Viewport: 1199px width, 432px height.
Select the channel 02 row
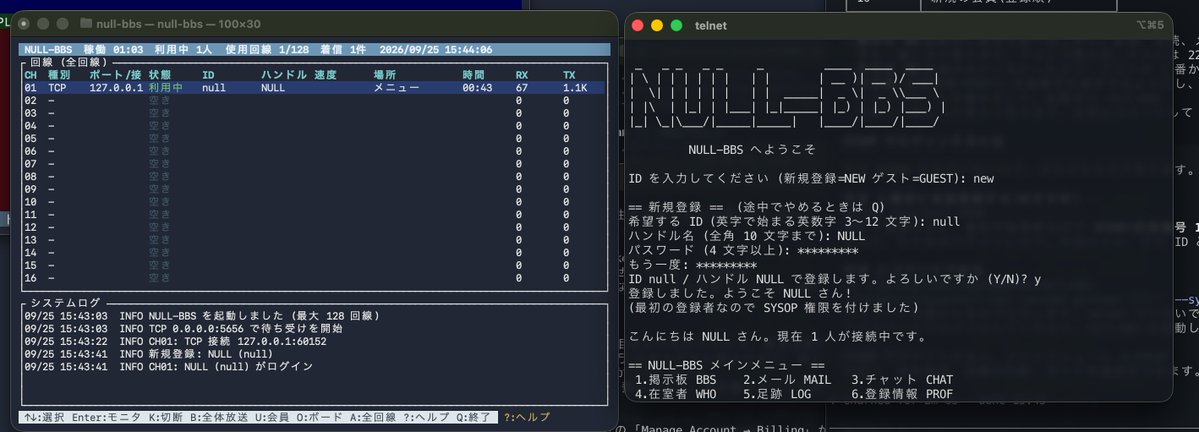click(314, 100)
